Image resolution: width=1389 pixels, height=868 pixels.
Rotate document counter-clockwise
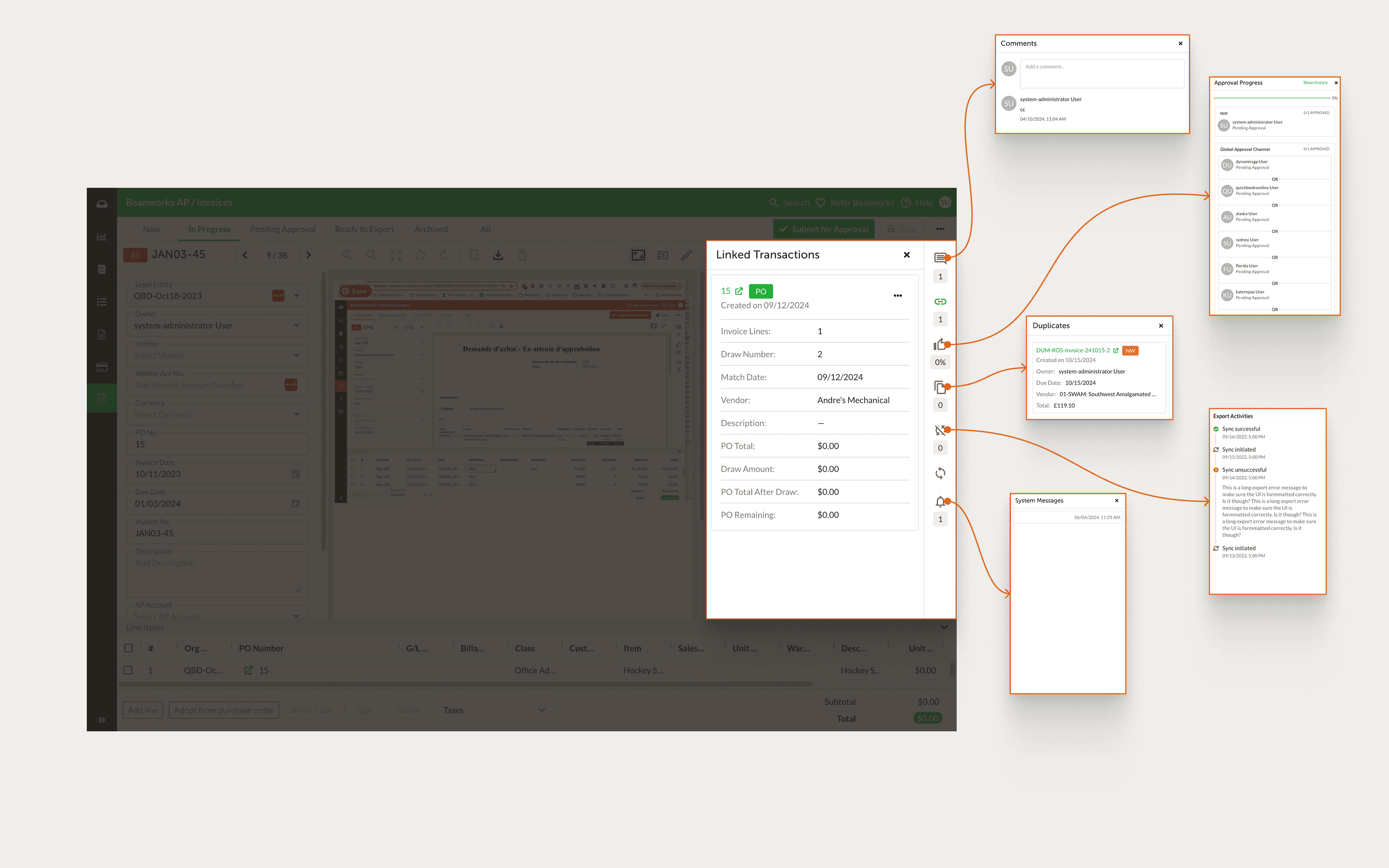click(420, 255)
